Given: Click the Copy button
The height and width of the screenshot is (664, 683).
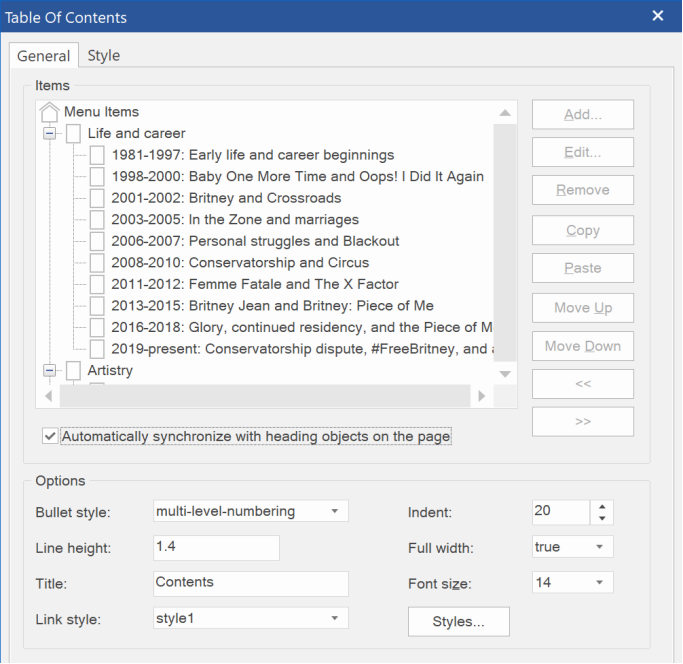Looking at the screenshot, I should click(583, 230).
